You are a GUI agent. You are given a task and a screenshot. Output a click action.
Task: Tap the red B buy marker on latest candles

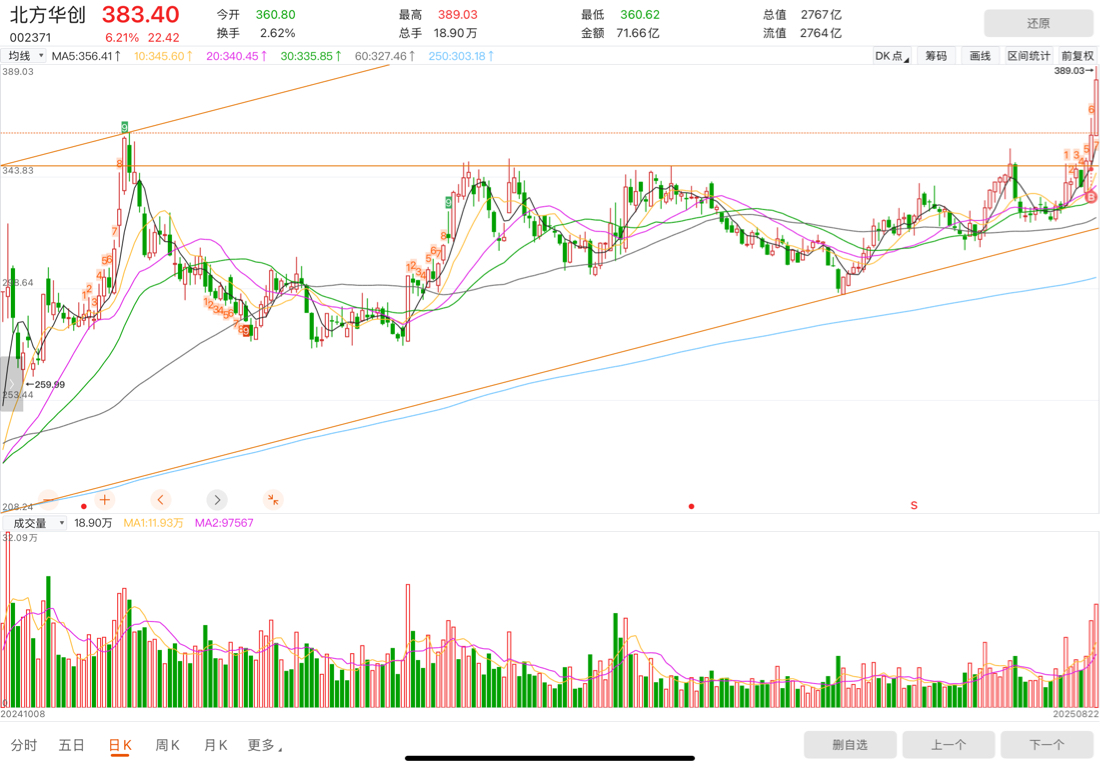pos(1091,198)
